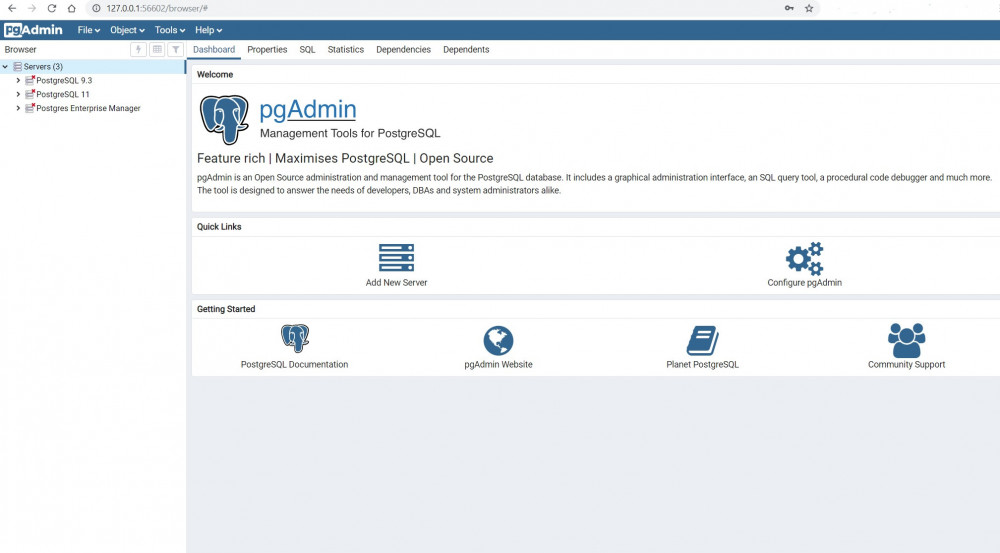
Task: Expand the PostgreSQL 9.3 server node
Action: coord(18,80)
